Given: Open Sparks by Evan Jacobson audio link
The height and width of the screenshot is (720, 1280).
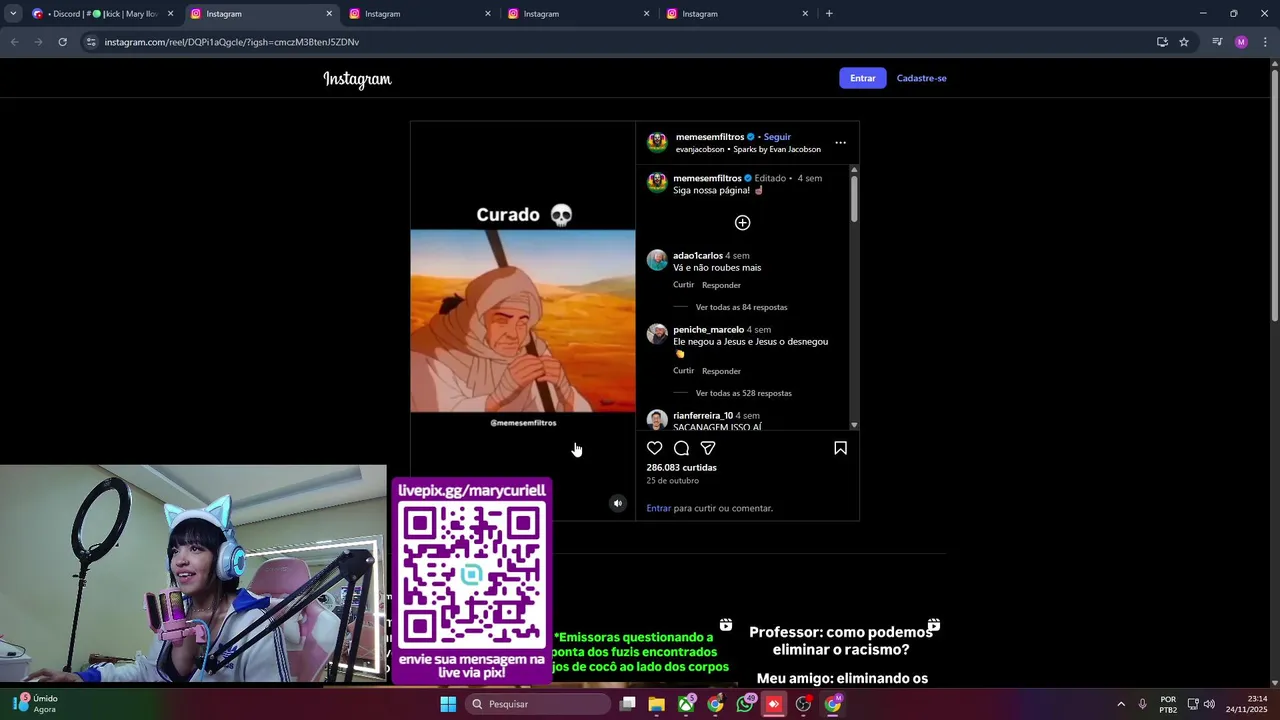Looking at the screenshot, I should pos(777,149).
